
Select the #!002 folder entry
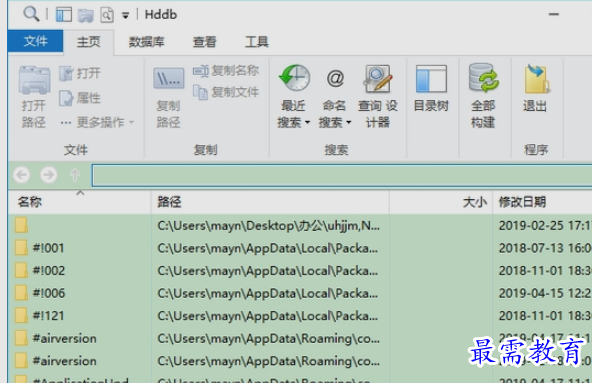tap(49, 271)
